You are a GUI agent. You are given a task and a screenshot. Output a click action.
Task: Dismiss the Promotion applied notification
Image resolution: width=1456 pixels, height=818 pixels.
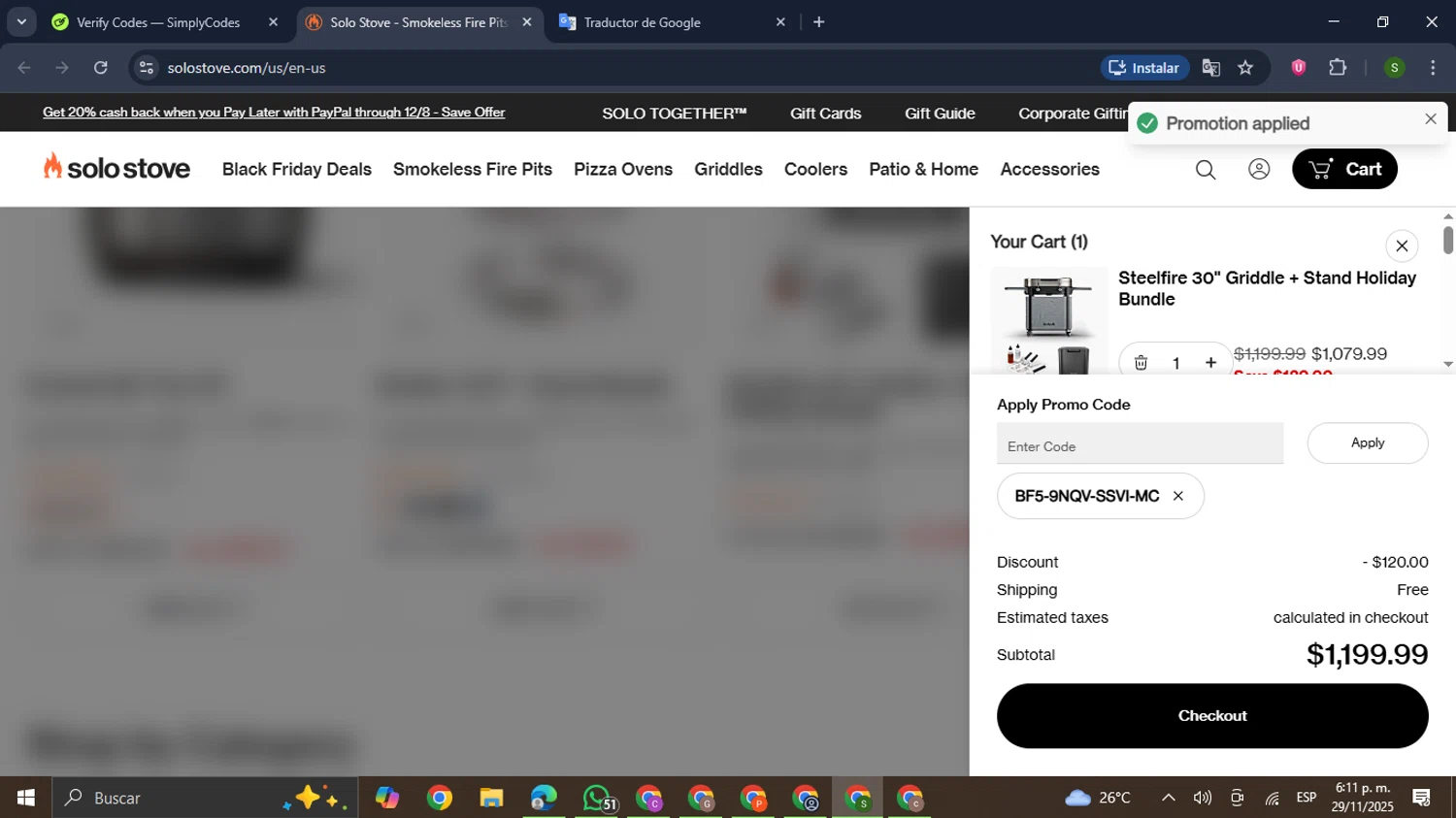(1431, 118)
